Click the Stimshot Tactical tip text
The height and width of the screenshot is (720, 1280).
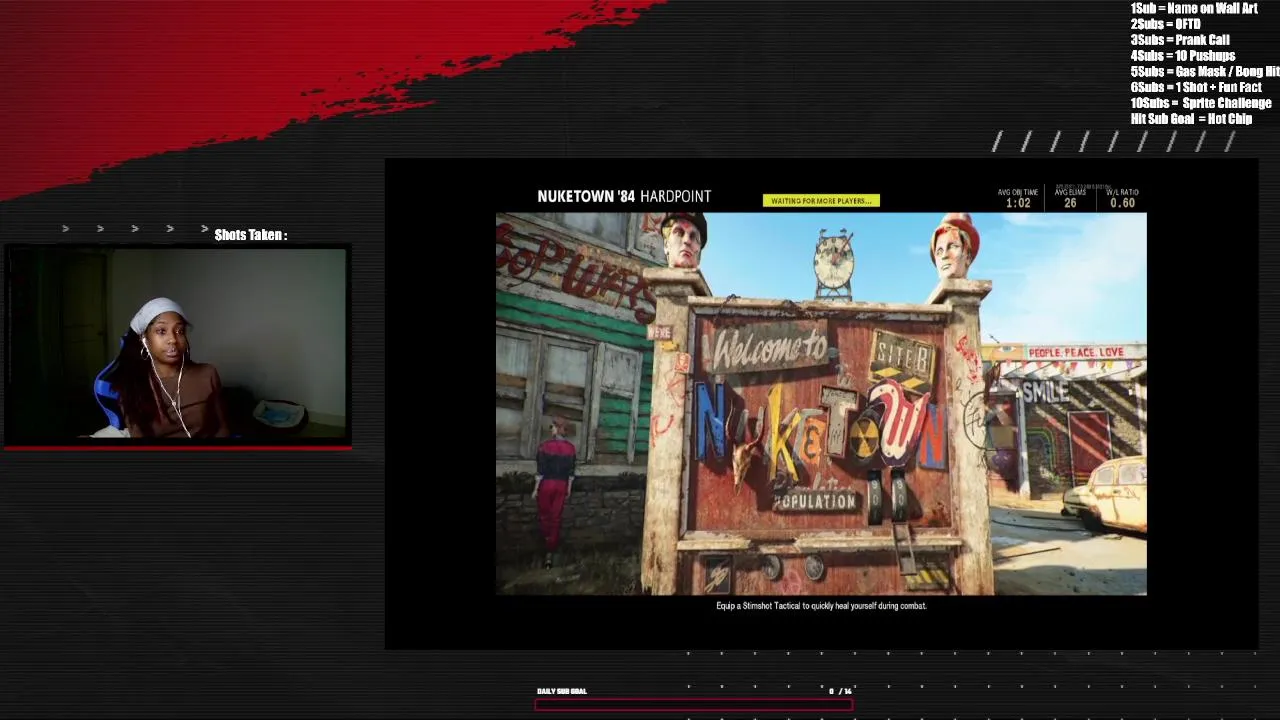(821, 606)
